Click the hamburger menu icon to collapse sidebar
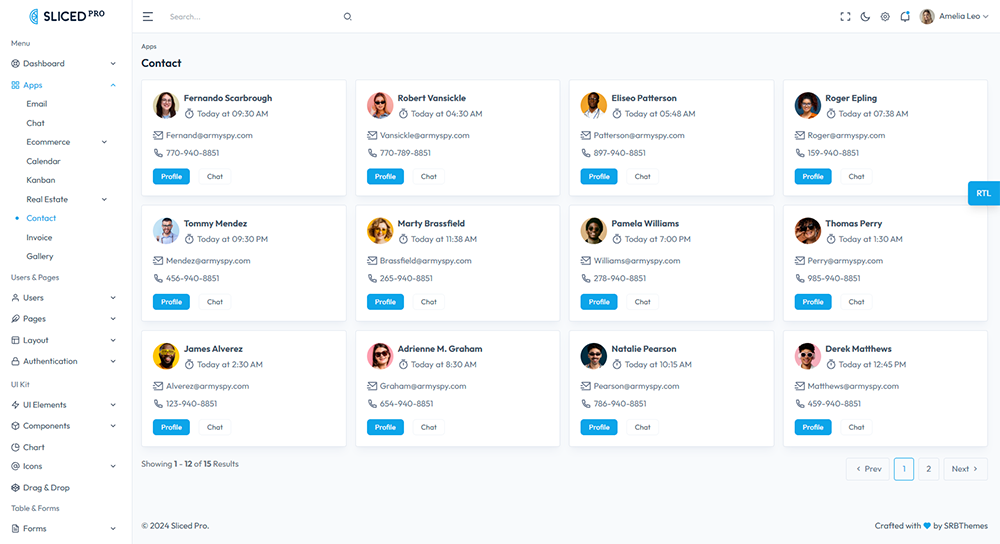 [148, 17]
